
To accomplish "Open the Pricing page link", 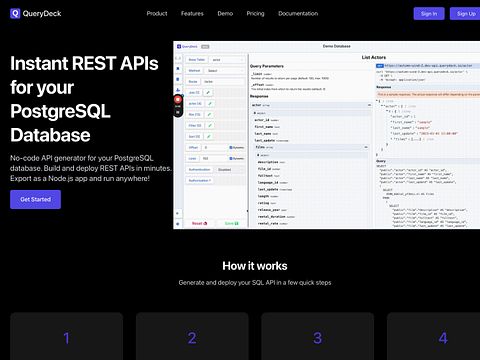I will click(x=255, y=13).
